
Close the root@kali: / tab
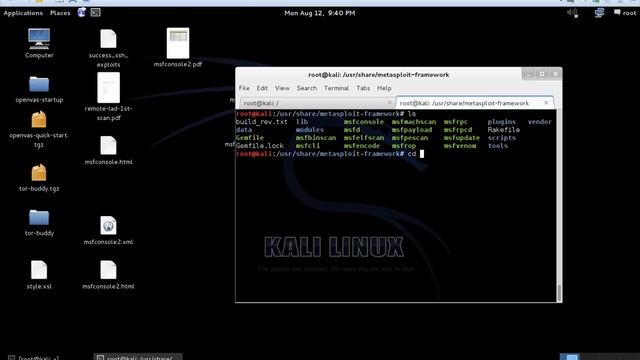coord(389,103)
